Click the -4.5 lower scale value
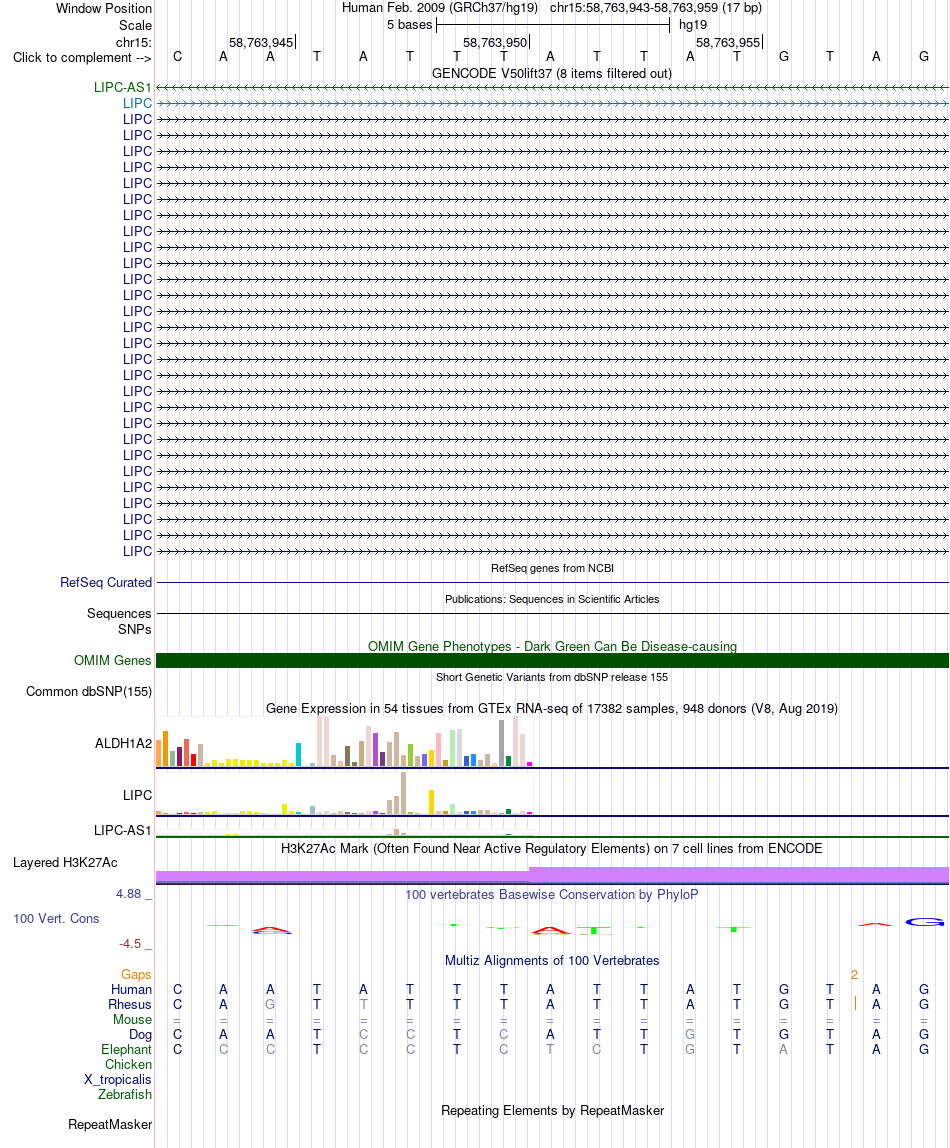The image size is (950, 1148). coord(130,944)
